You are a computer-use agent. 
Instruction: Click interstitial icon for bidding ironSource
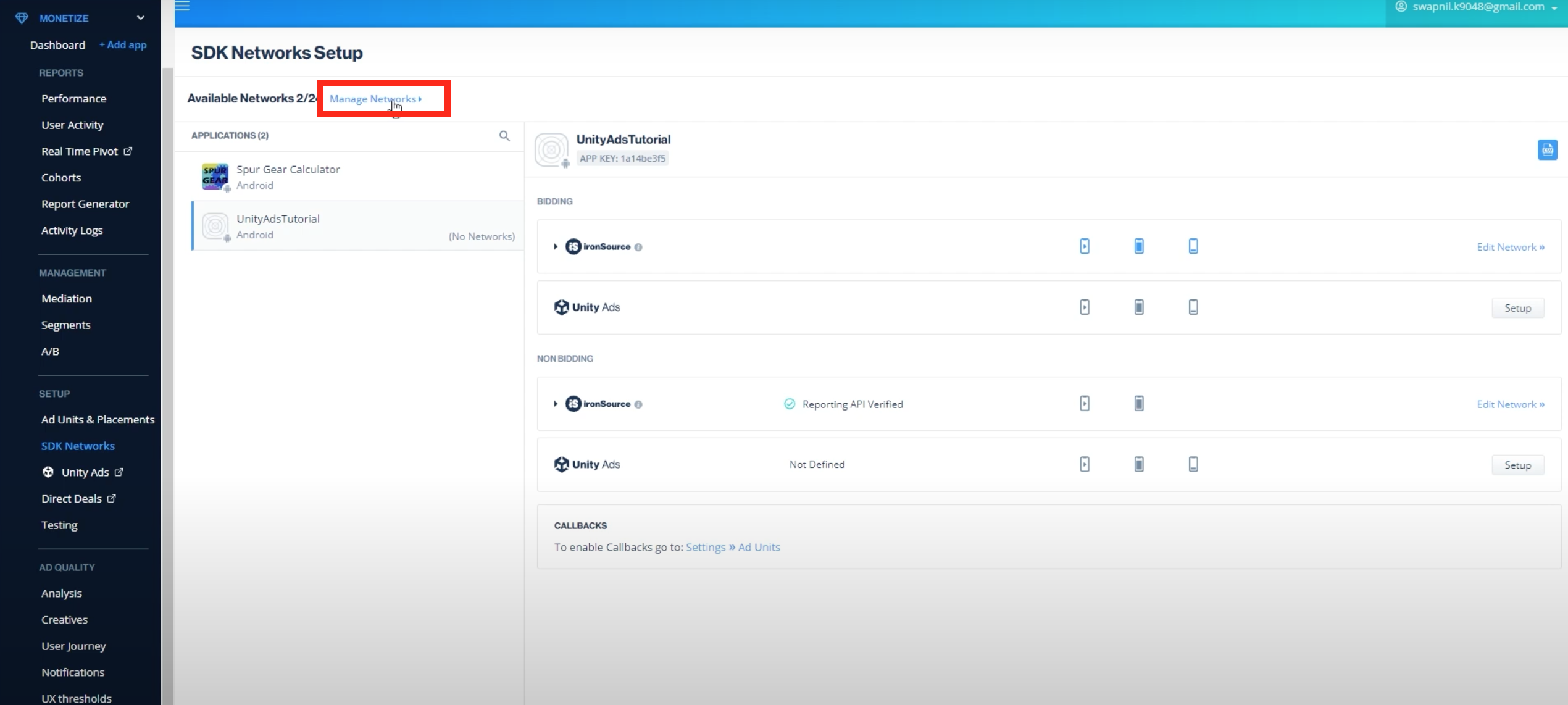point(1139,246)
